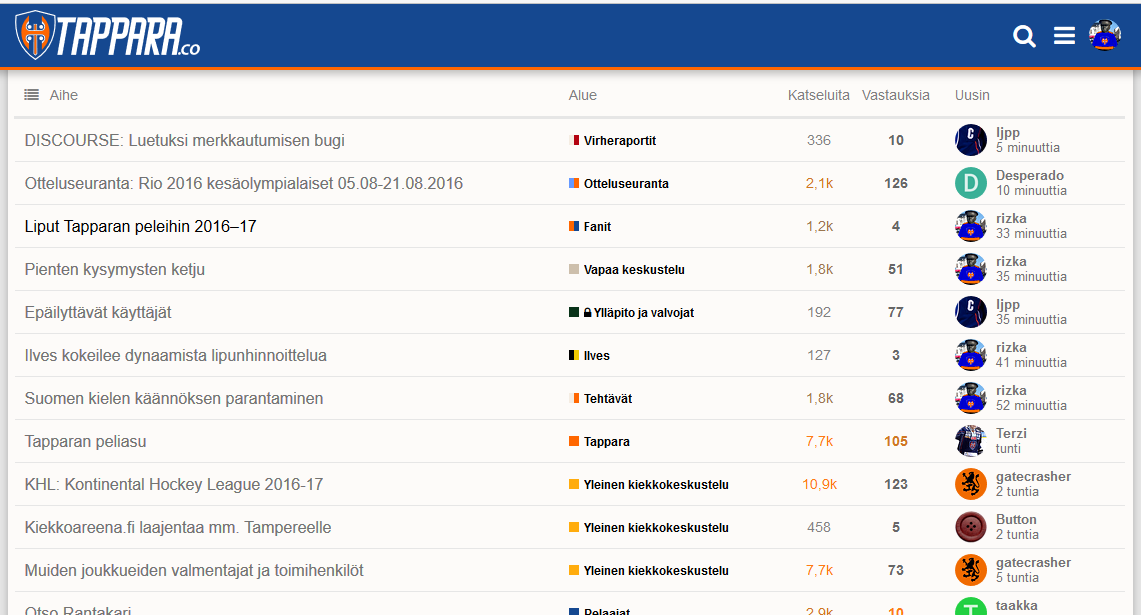Open the Tapparan peliasu topic
This screenshot has width=1141, height=615.
[85, 441]
